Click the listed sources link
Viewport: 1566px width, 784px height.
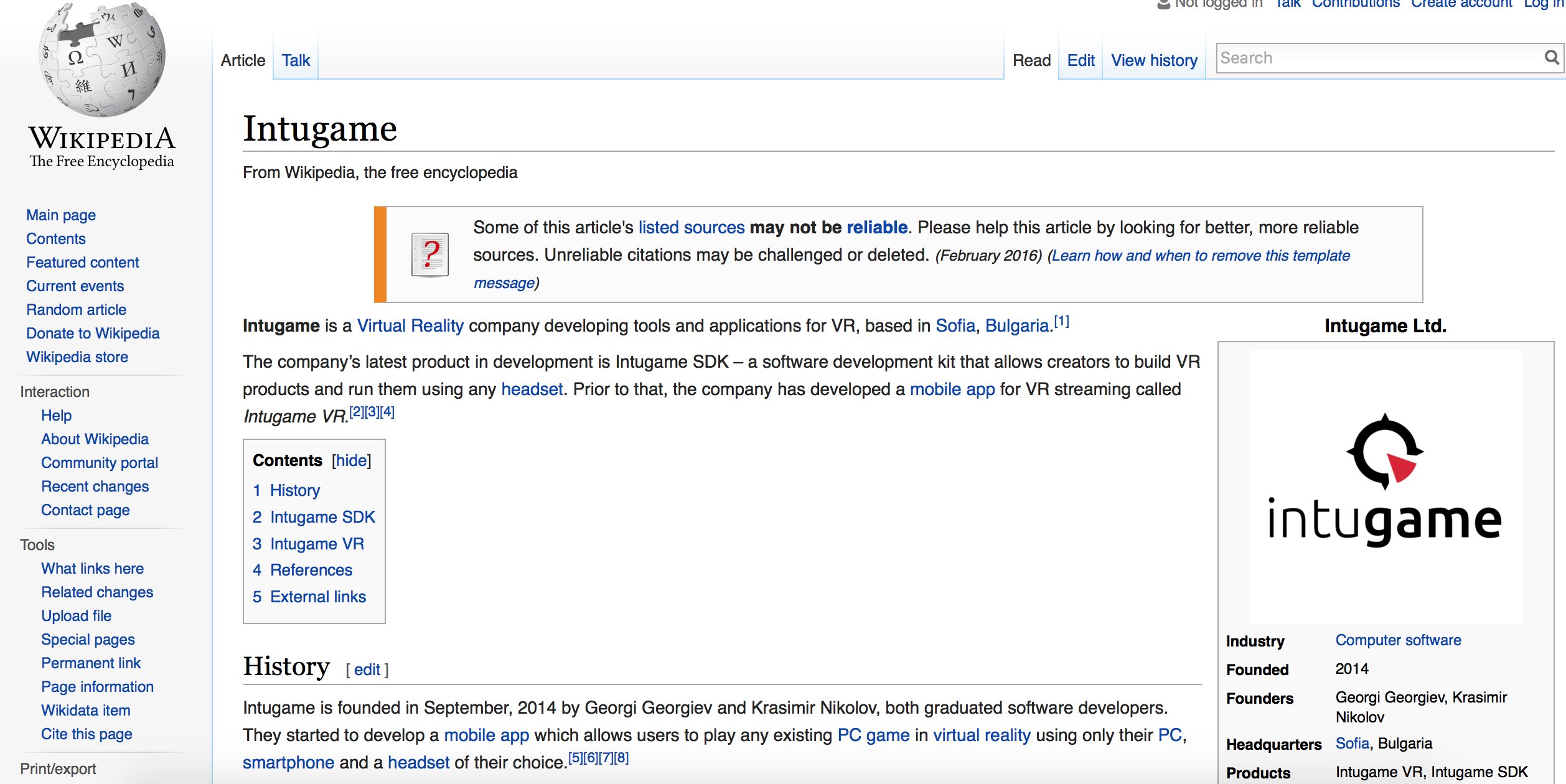(x=692, y=228)
